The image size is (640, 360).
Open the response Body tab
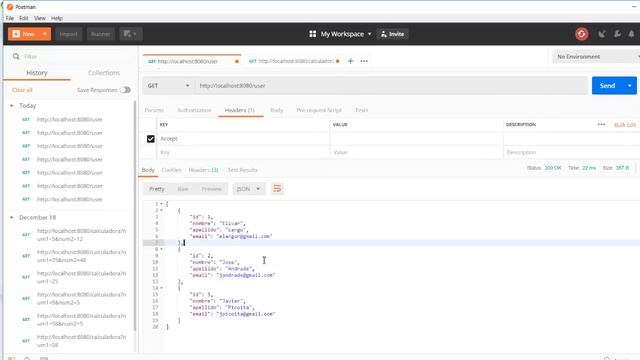click(148, 170)
